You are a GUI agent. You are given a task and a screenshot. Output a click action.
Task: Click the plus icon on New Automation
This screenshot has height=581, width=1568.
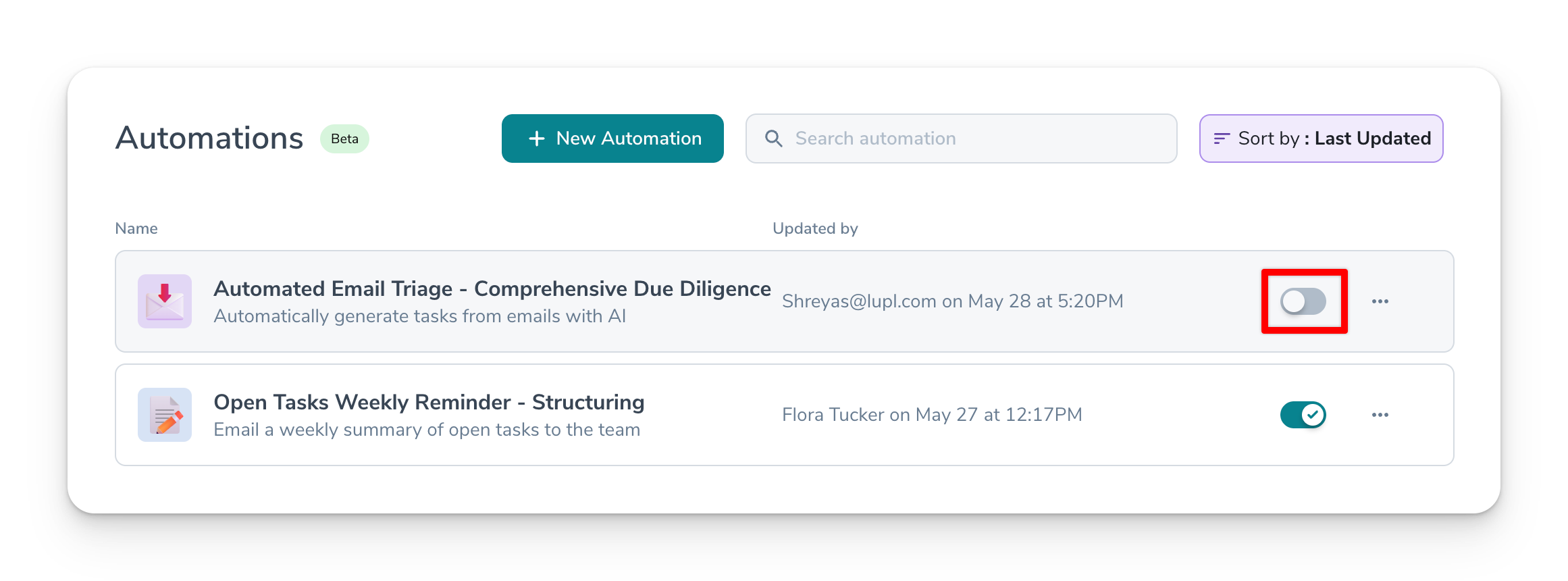tap(537, 138)
